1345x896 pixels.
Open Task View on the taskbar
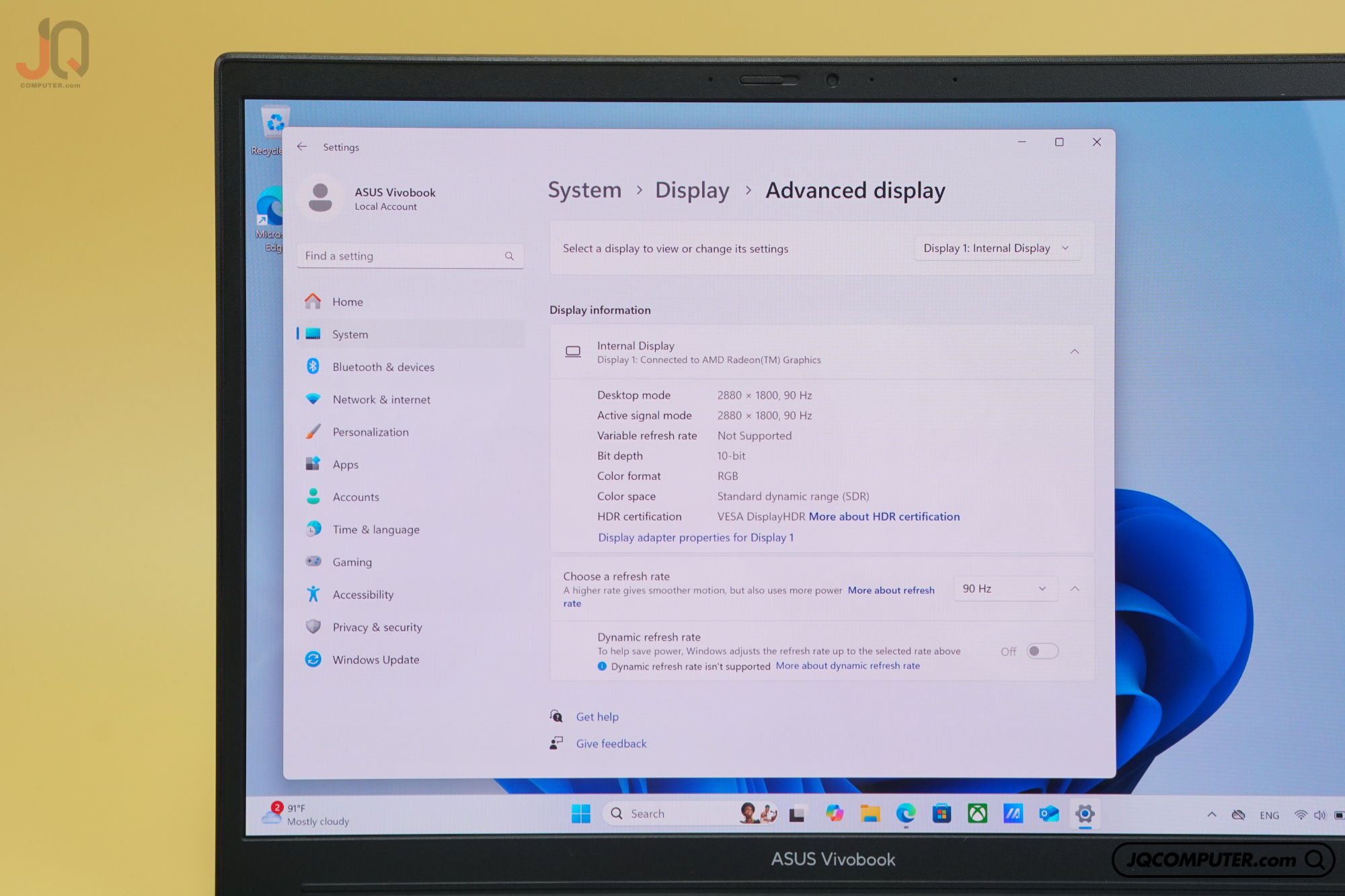797,814
